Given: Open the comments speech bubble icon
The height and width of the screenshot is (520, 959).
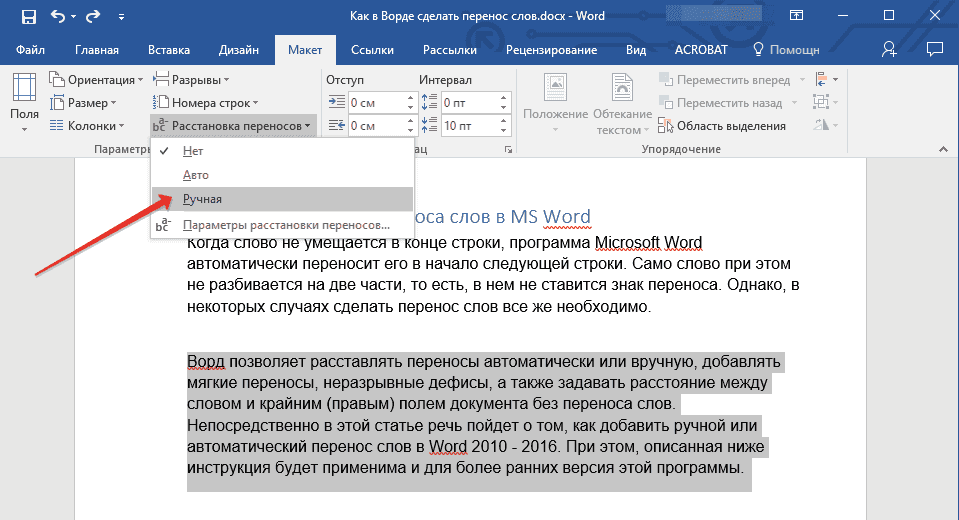Looking at the screenshot, I should coord(935,50).
